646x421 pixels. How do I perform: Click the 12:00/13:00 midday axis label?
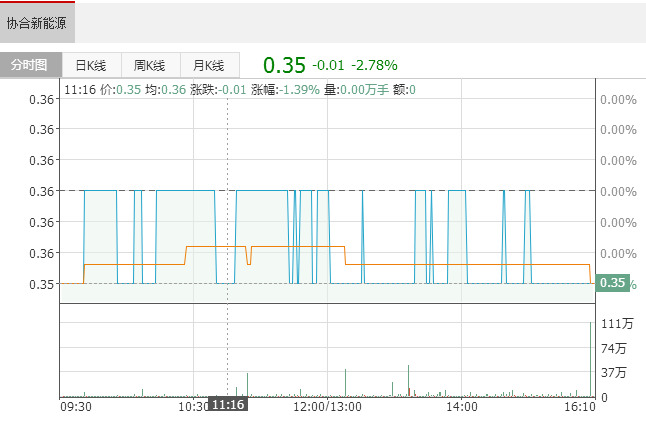330,407
